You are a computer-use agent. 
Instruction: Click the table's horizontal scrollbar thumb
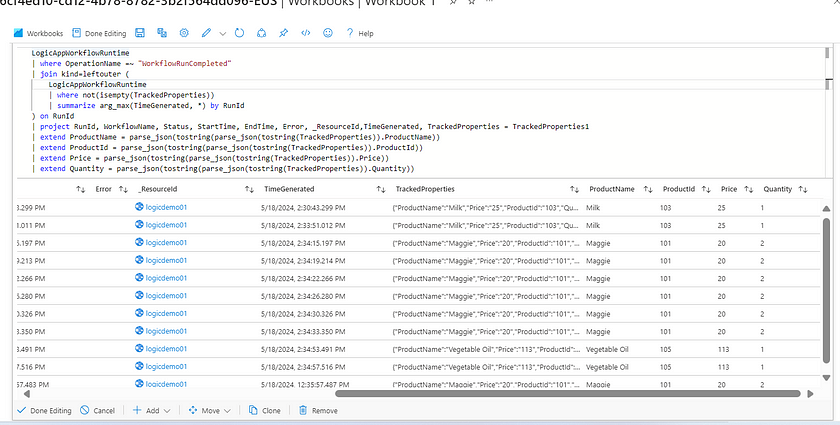coord(568,393)
